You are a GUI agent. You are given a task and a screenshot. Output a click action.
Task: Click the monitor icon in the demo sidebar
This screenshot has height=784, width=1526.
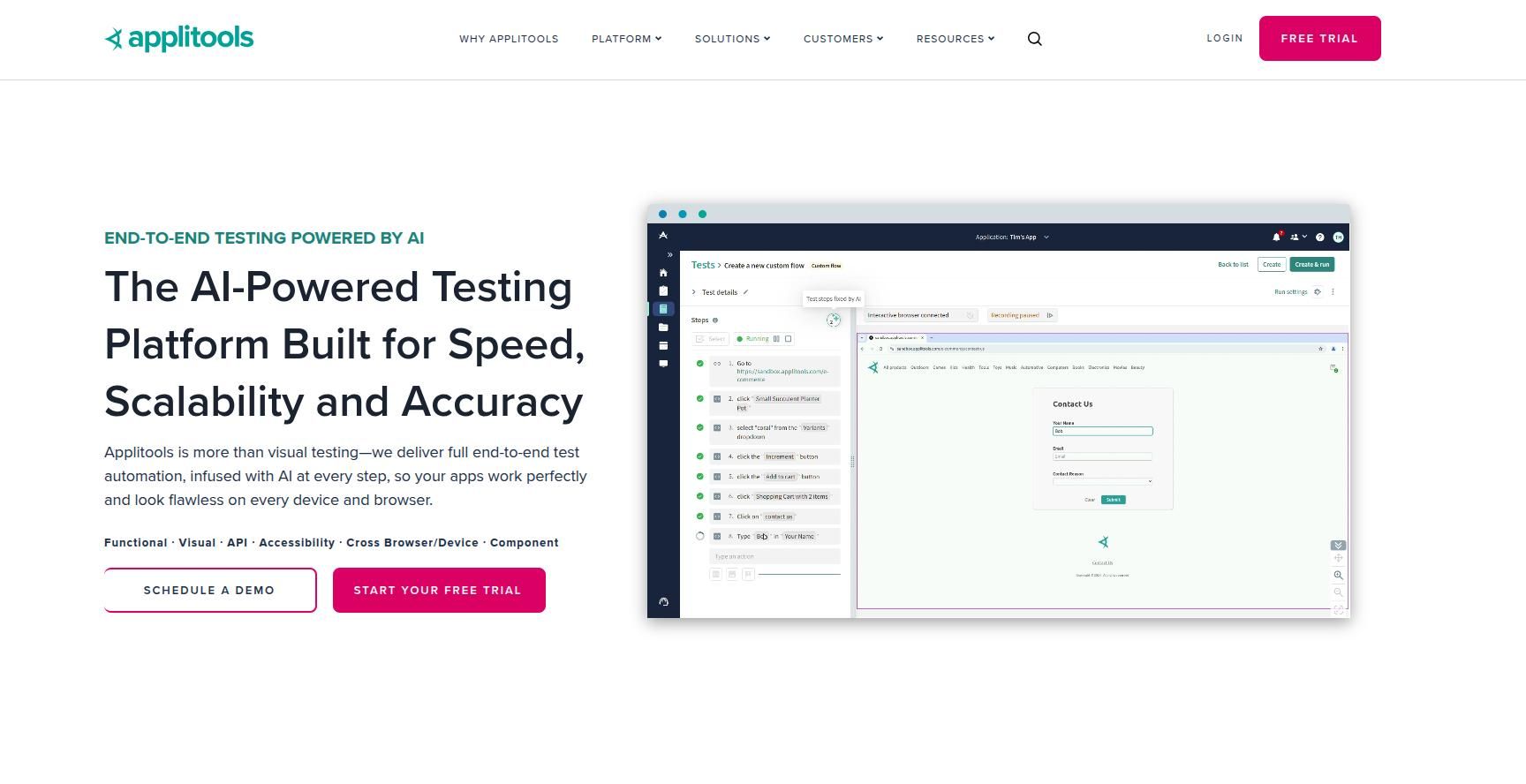(663, 364)
